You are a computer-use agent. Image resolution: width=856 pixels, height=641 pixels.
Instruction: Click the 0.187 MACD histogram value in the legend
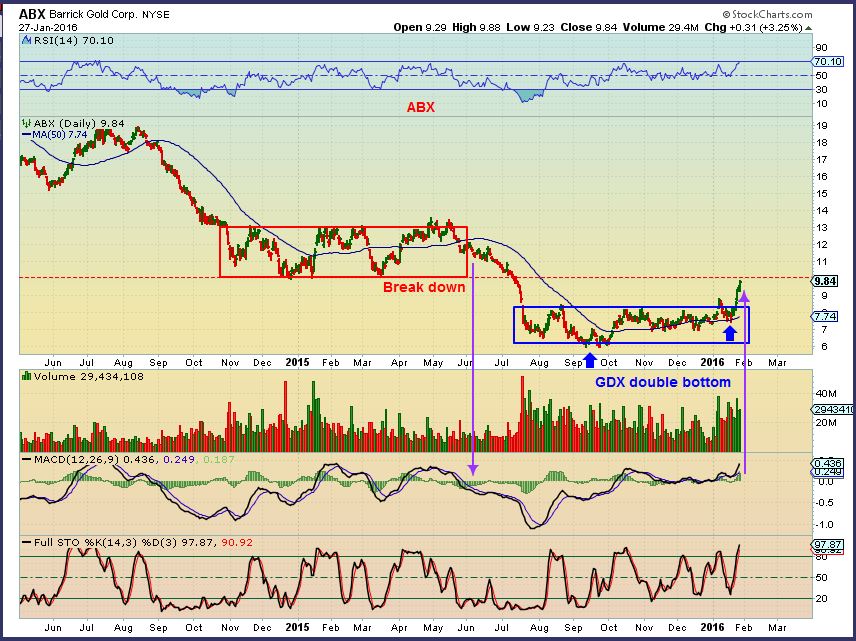[x=218, y=460]
